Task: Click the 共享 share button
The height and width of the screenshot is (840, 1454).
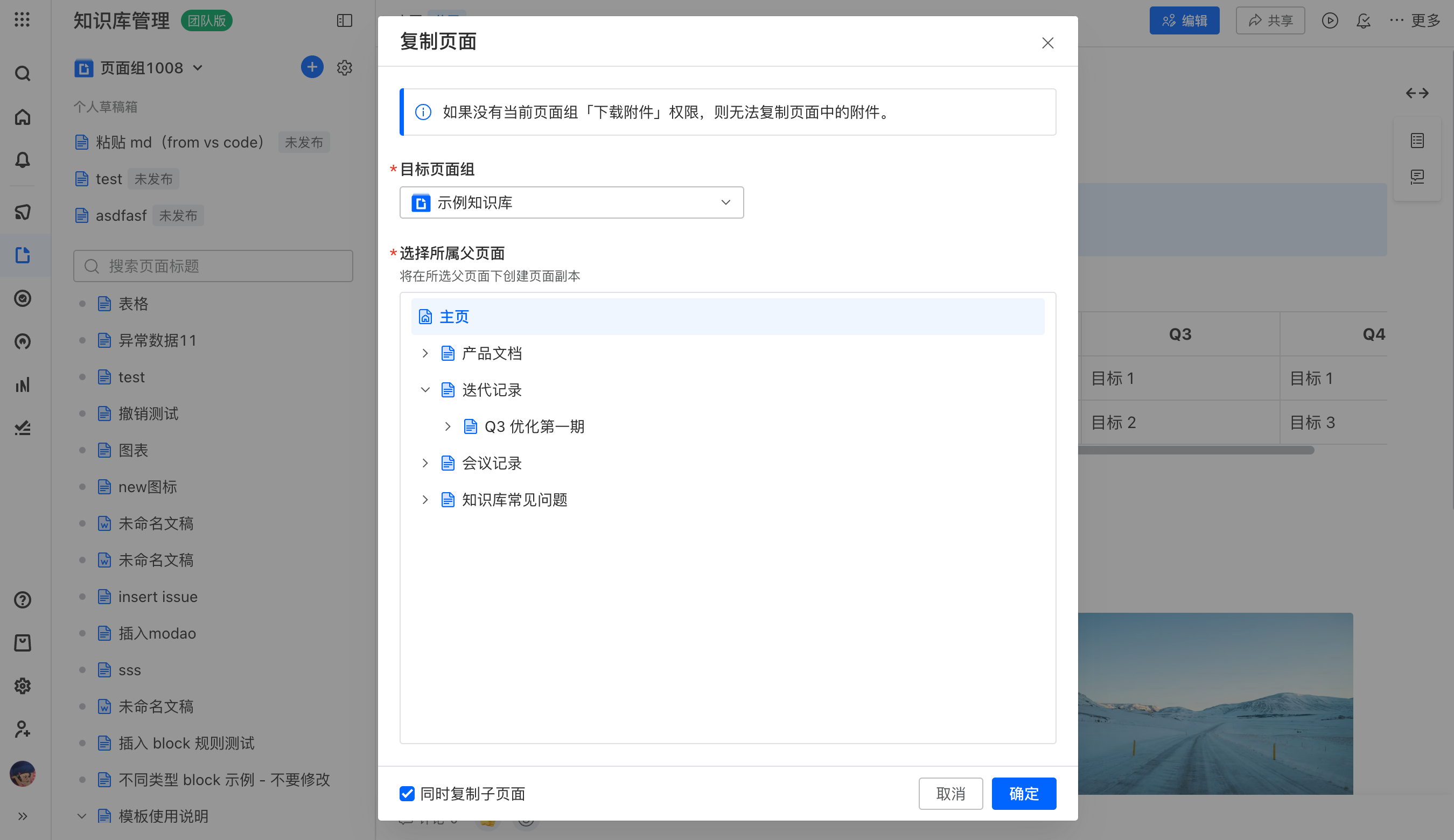Action: tap(1270, 21)
